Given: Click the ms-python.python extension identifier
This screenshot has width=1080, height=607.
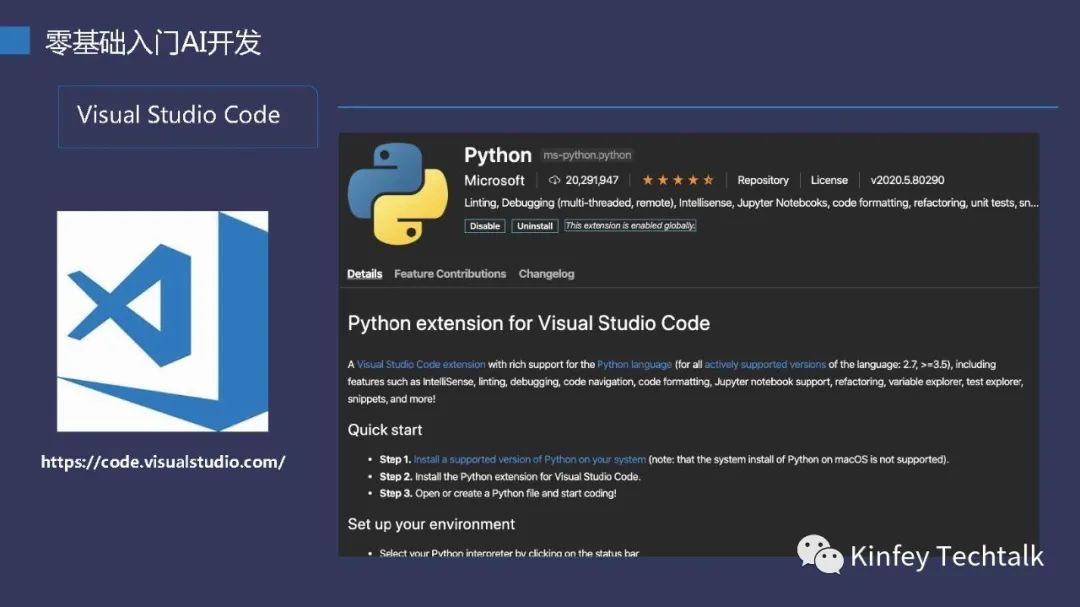Looking at the screenshot, I should pos(587,156).
